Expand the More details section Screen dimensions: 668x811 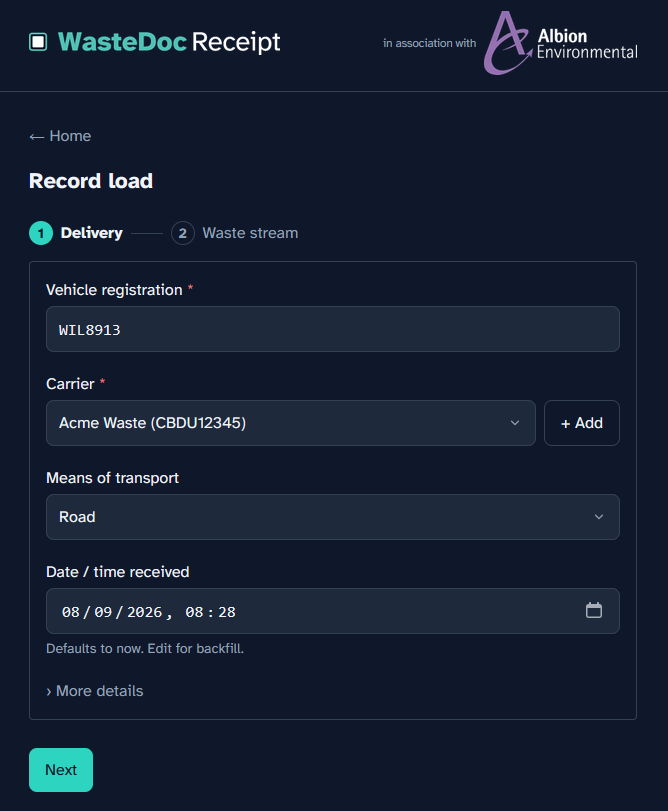(x=95, y=691)
